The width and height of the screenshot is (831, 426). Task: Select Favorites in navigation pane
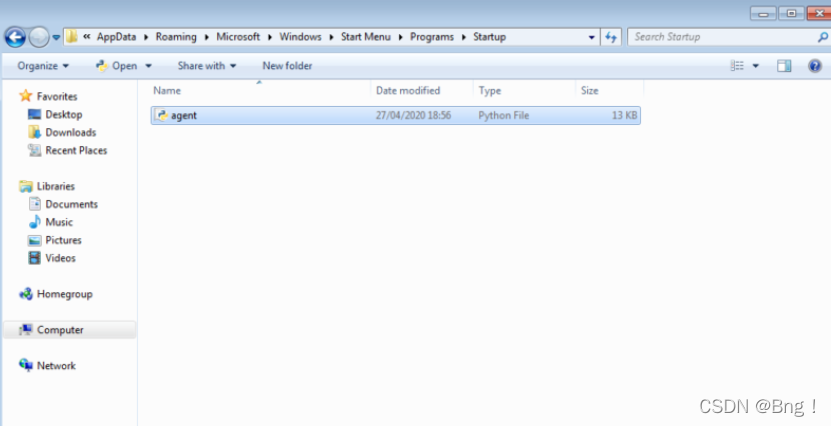(57, 96)
